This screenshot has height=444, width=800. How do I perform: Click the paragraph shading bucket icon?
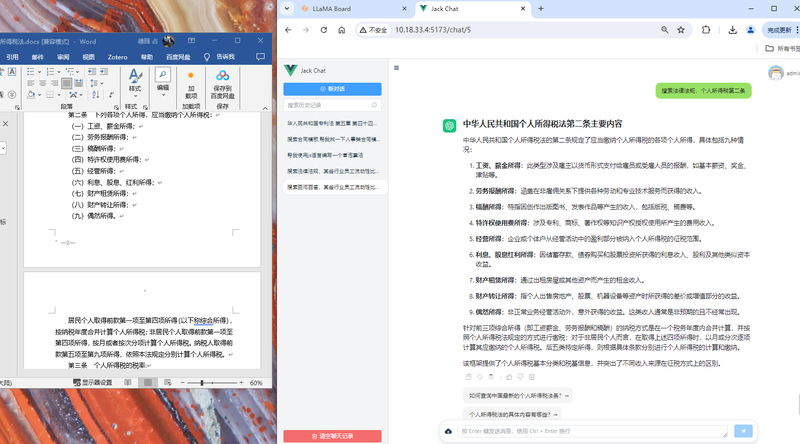coord(31,95)
